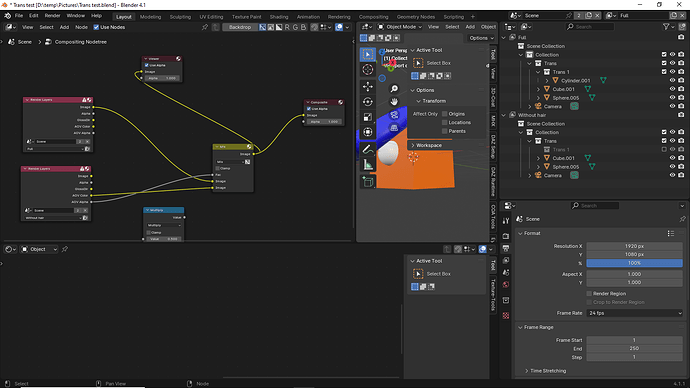Viewport: 690px width, 388px height.
Task: Select the Measure tool
Action: pyautogui.click(x=367, y=165)
